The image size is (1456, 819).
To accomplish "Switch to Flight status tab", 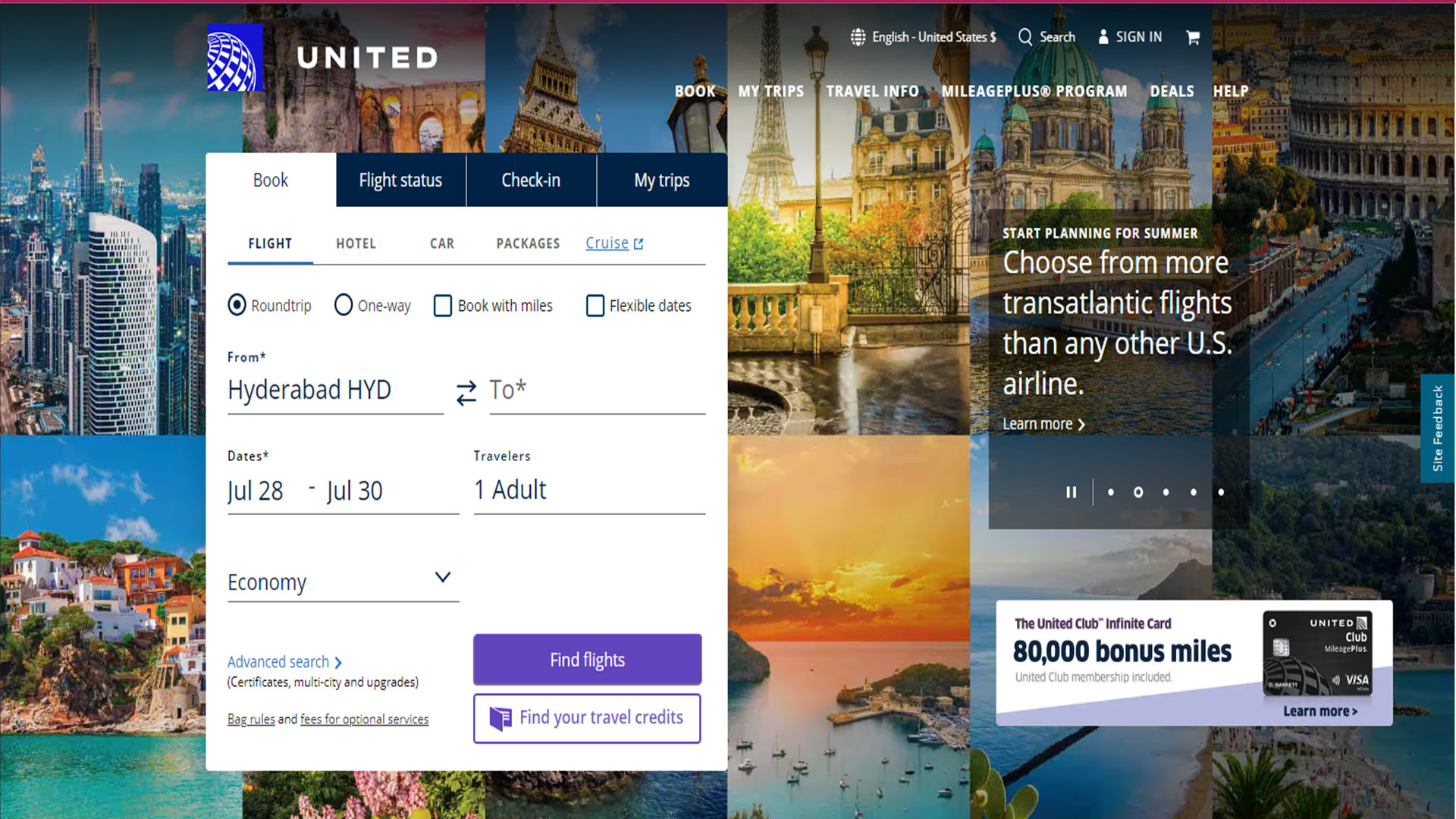I will coord(400,180).
